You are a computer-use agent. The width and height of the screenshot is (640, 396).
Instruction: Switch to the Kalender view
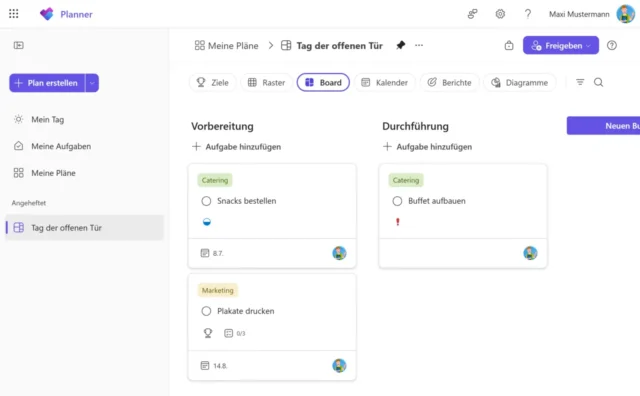[384, 82]
